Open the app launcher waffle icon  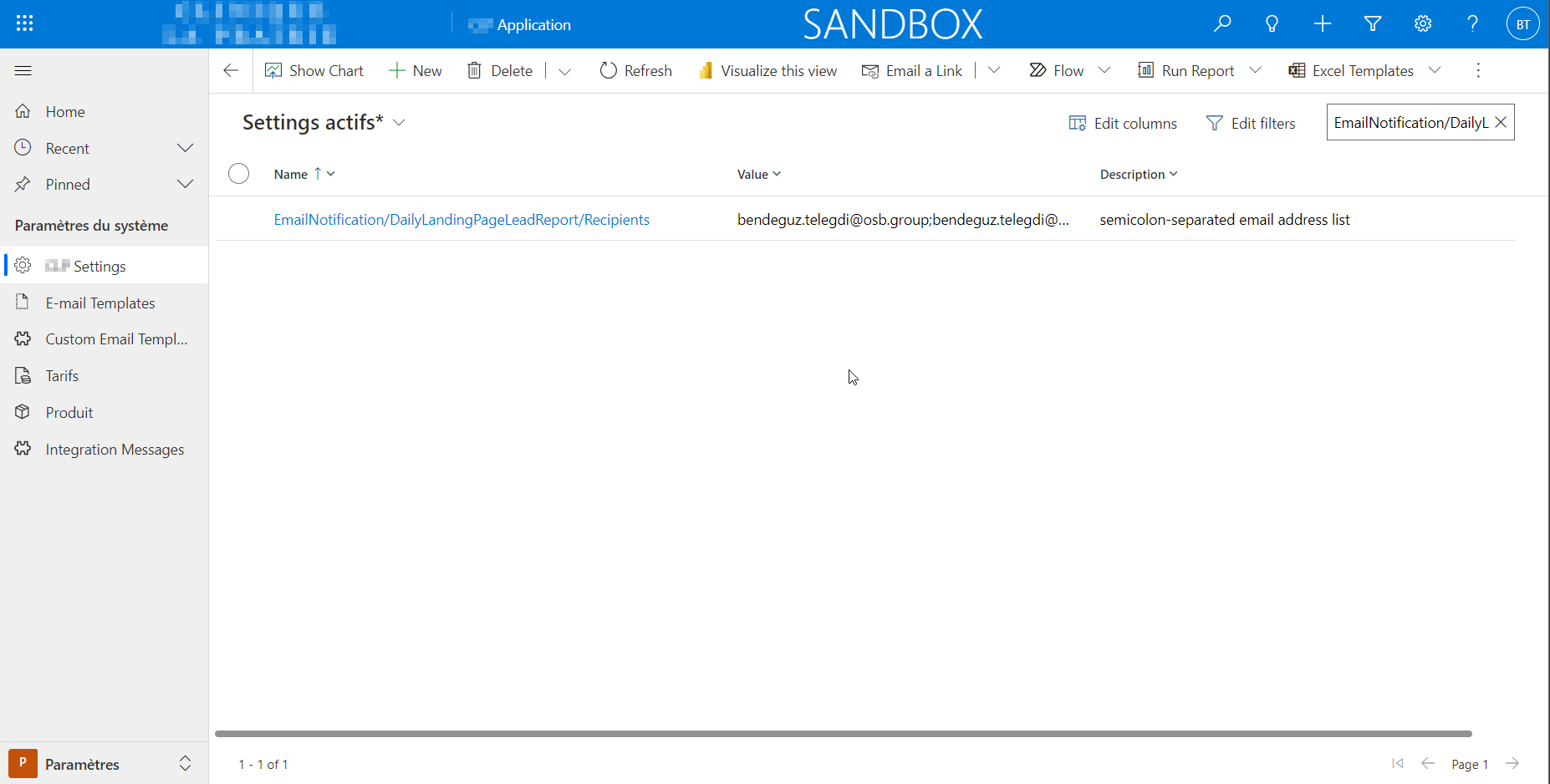24,23
